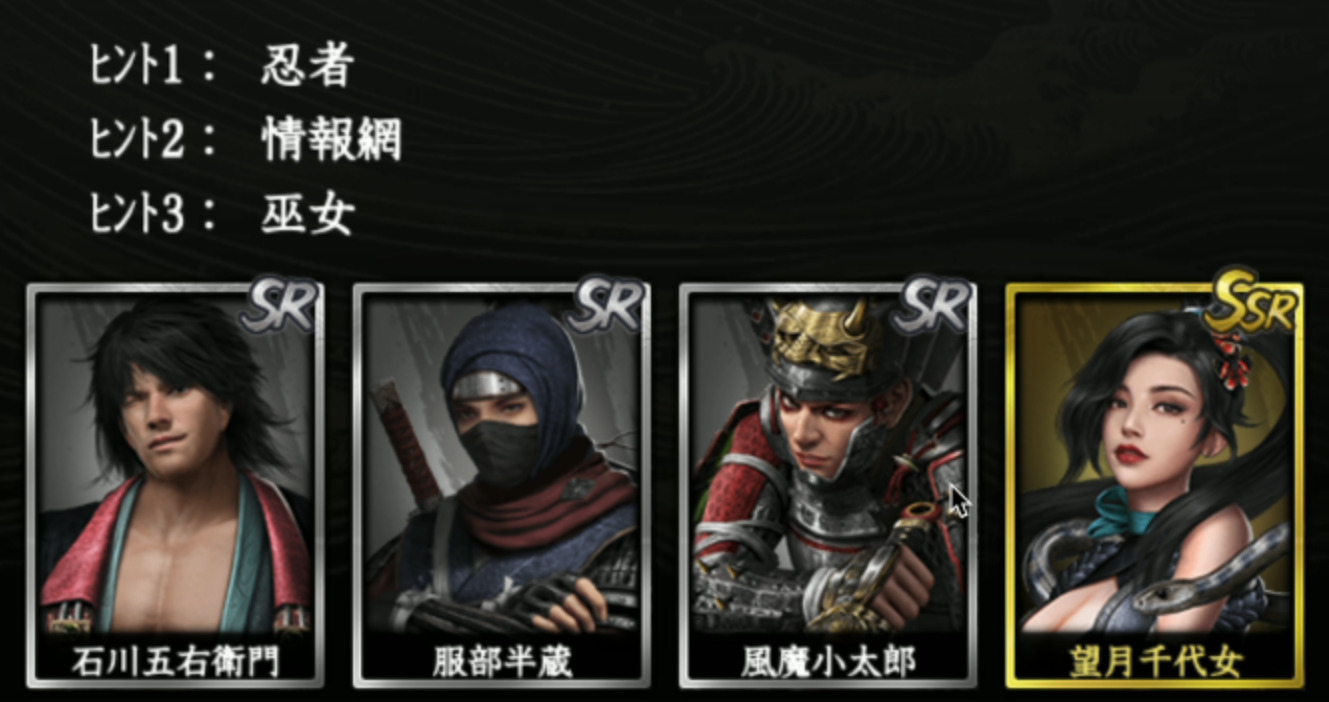The image size is (1329, 702).
Task: Click the 石川五右衛門 name label
Action: point(176,661)
